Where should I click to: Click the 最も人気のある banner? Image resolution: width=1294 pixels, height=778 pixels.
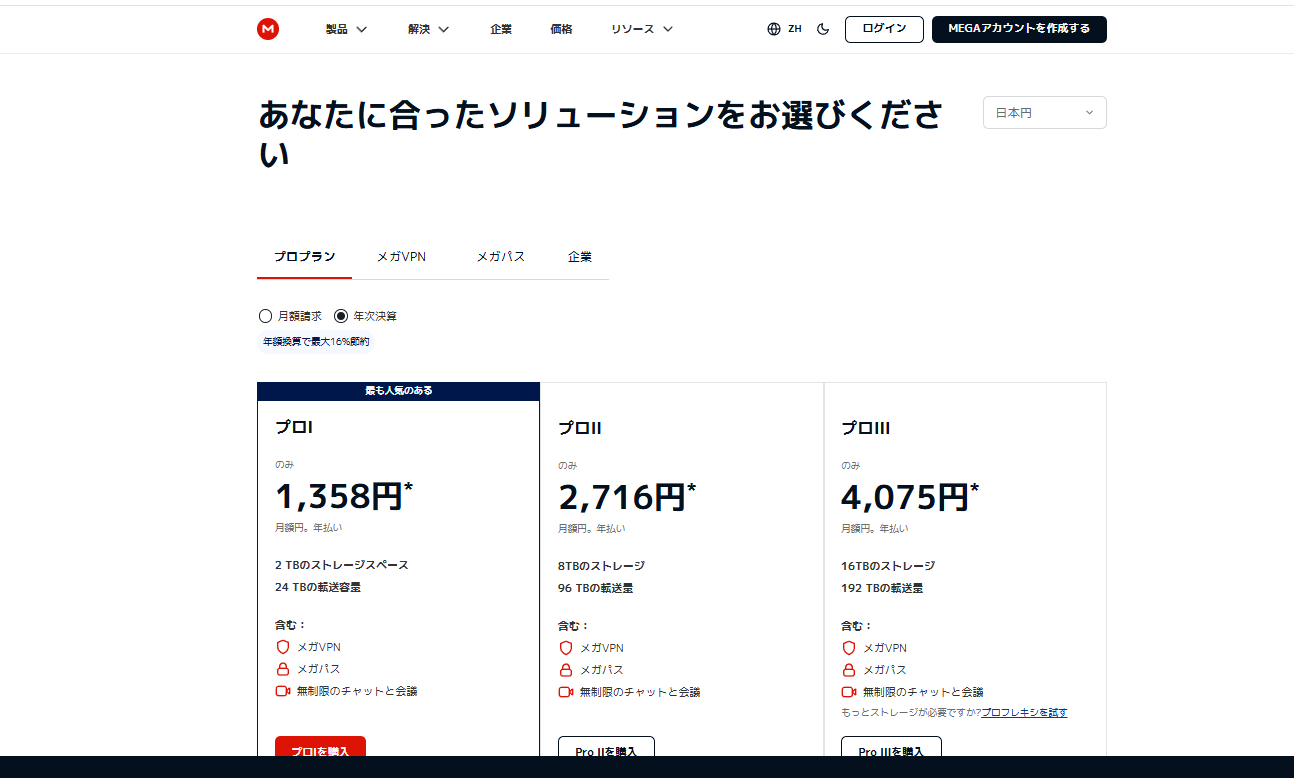(x=398, y=391)
